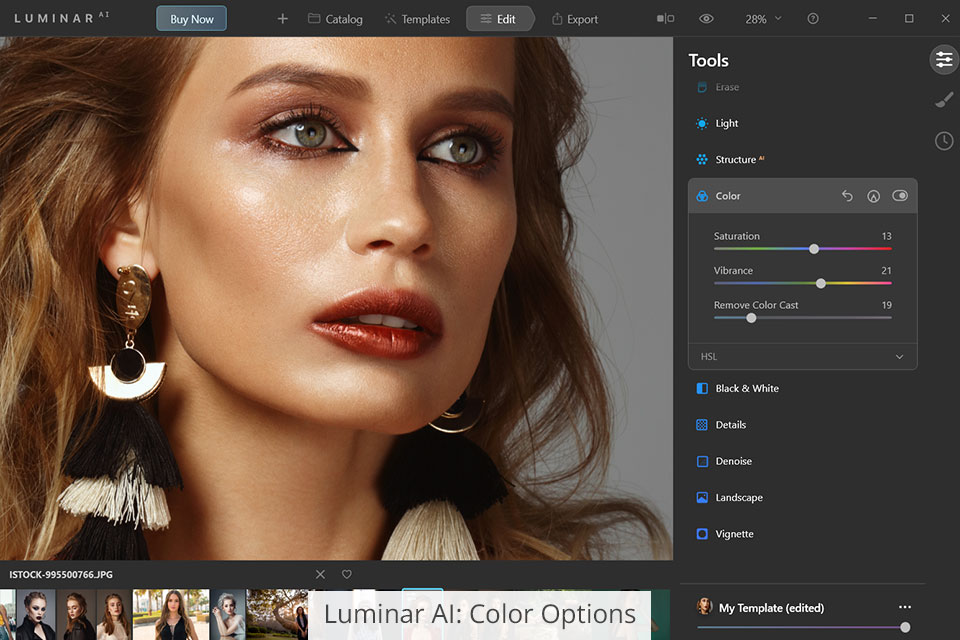Viewport: 960px width, 640px height.
Task: Close the ISTOCK-995500766.JPG file bar
Action: 320,574
